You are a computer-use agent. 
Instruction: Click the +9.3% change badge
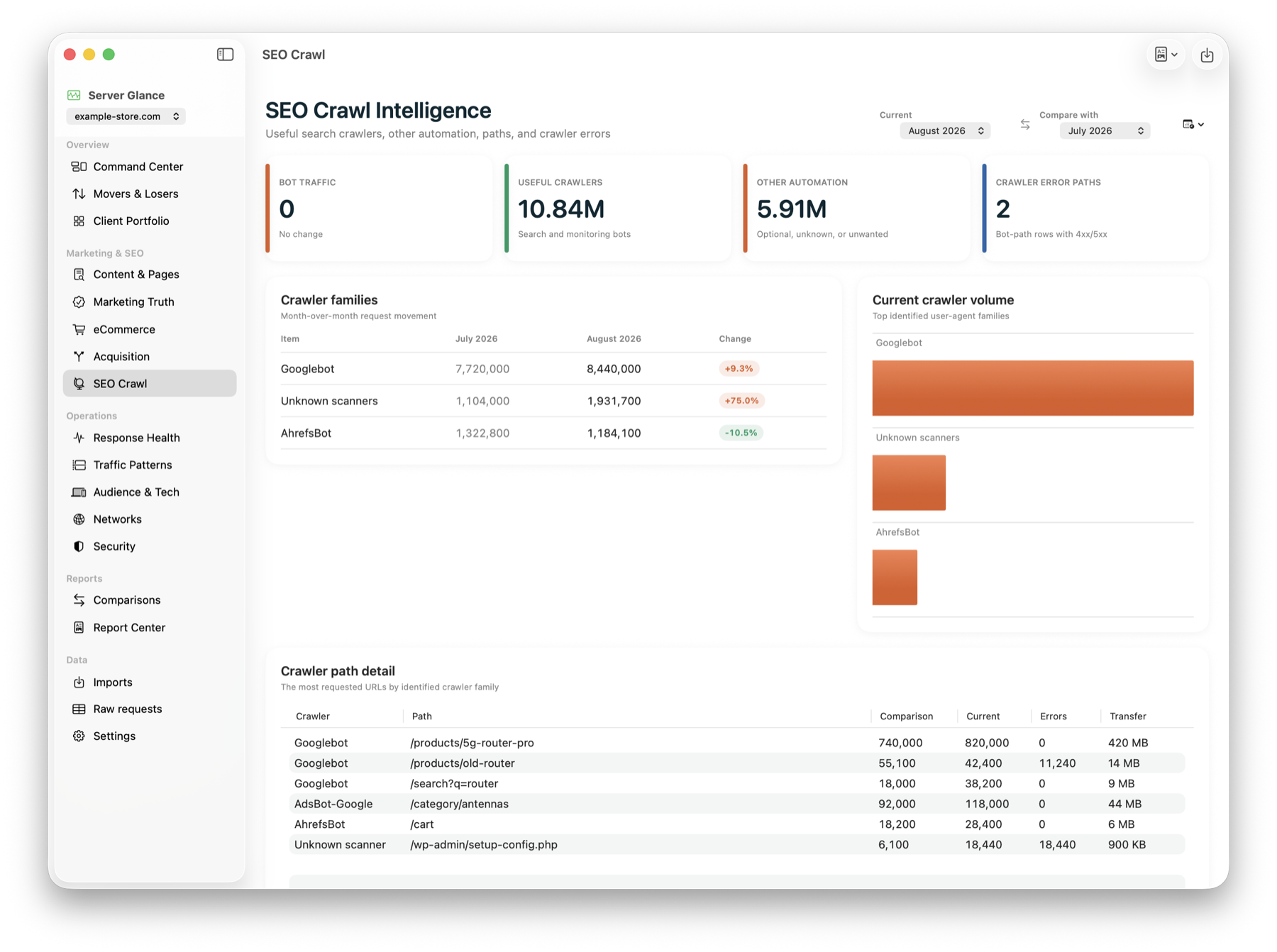point(739,369)
